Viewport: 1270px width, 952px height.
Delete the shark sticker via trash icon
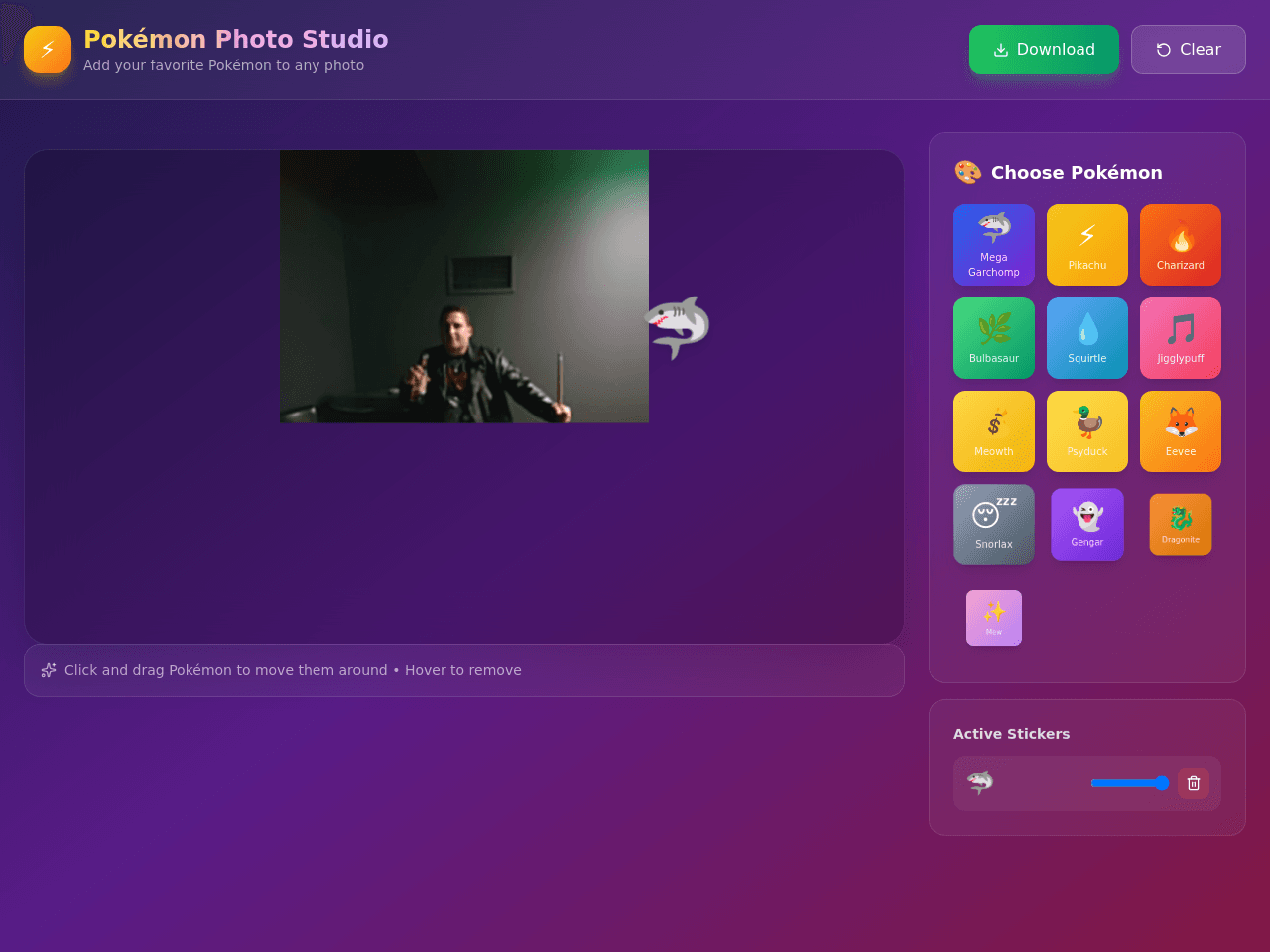pyautogui.click(x=1194, y=783)
